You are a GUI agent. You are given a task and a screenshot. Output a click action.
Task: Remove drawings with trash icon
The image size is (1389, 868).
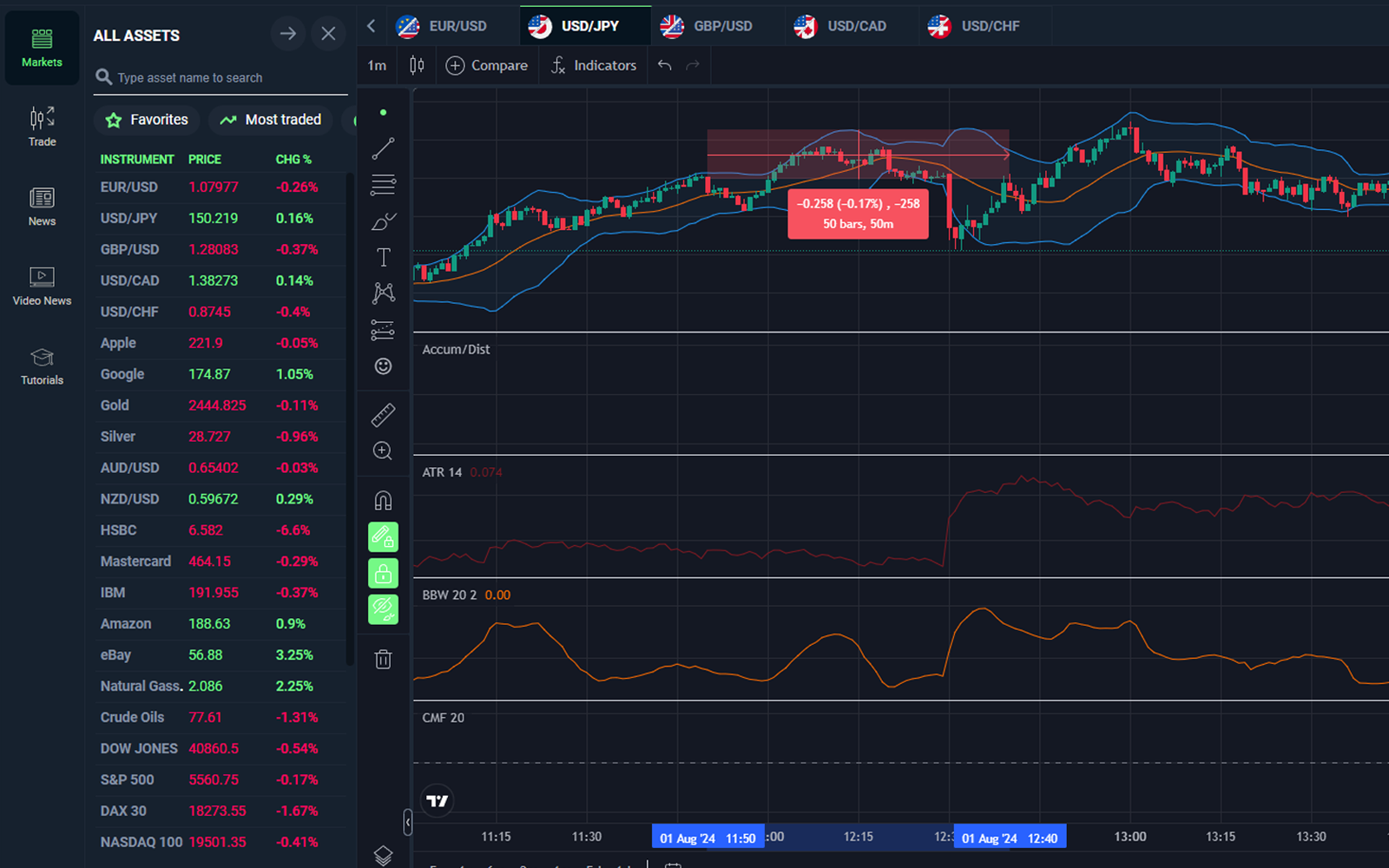[x=383, y=659]
